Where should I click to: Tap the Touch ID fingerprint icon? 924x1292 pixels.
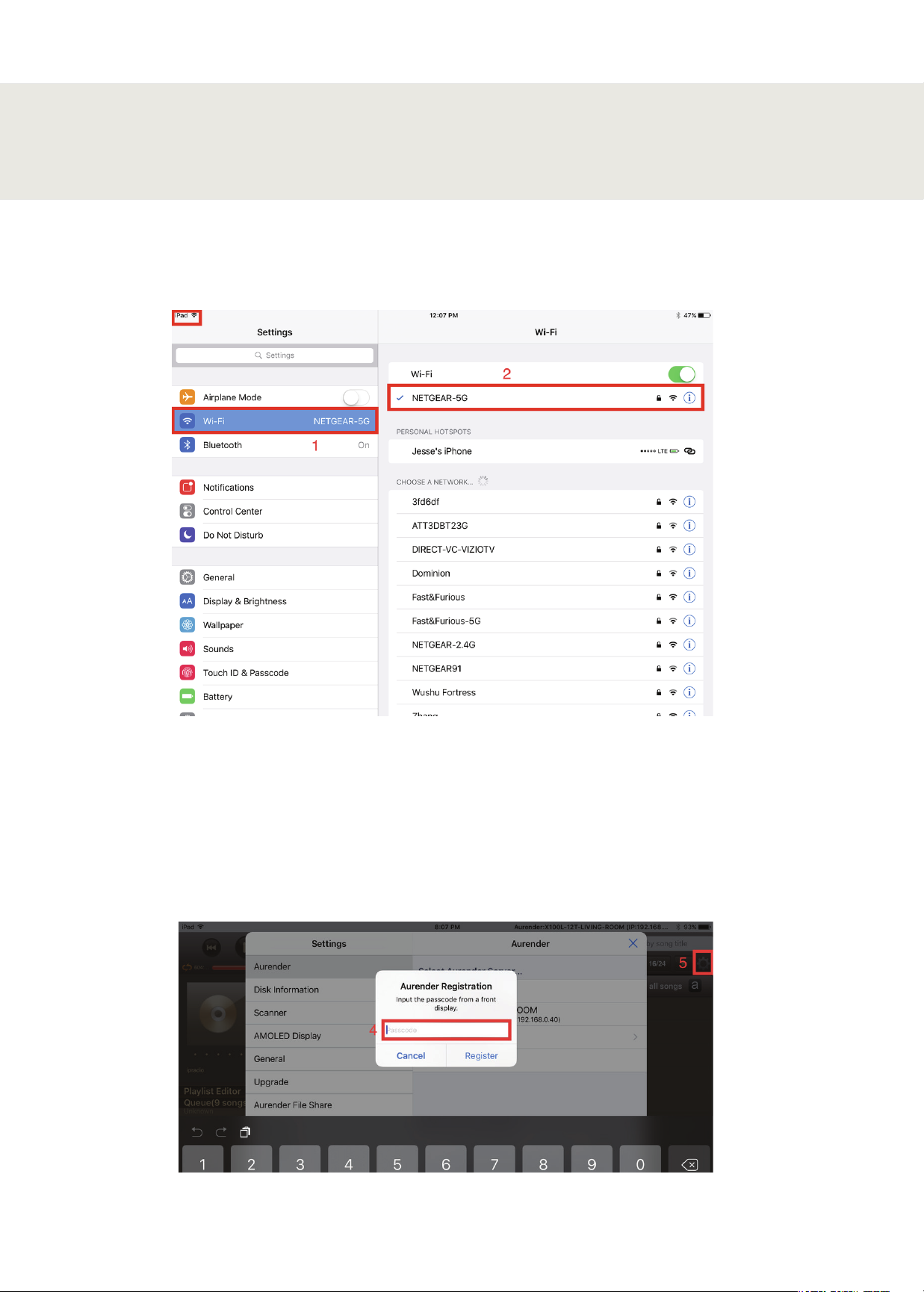click(x=187, y=673)
